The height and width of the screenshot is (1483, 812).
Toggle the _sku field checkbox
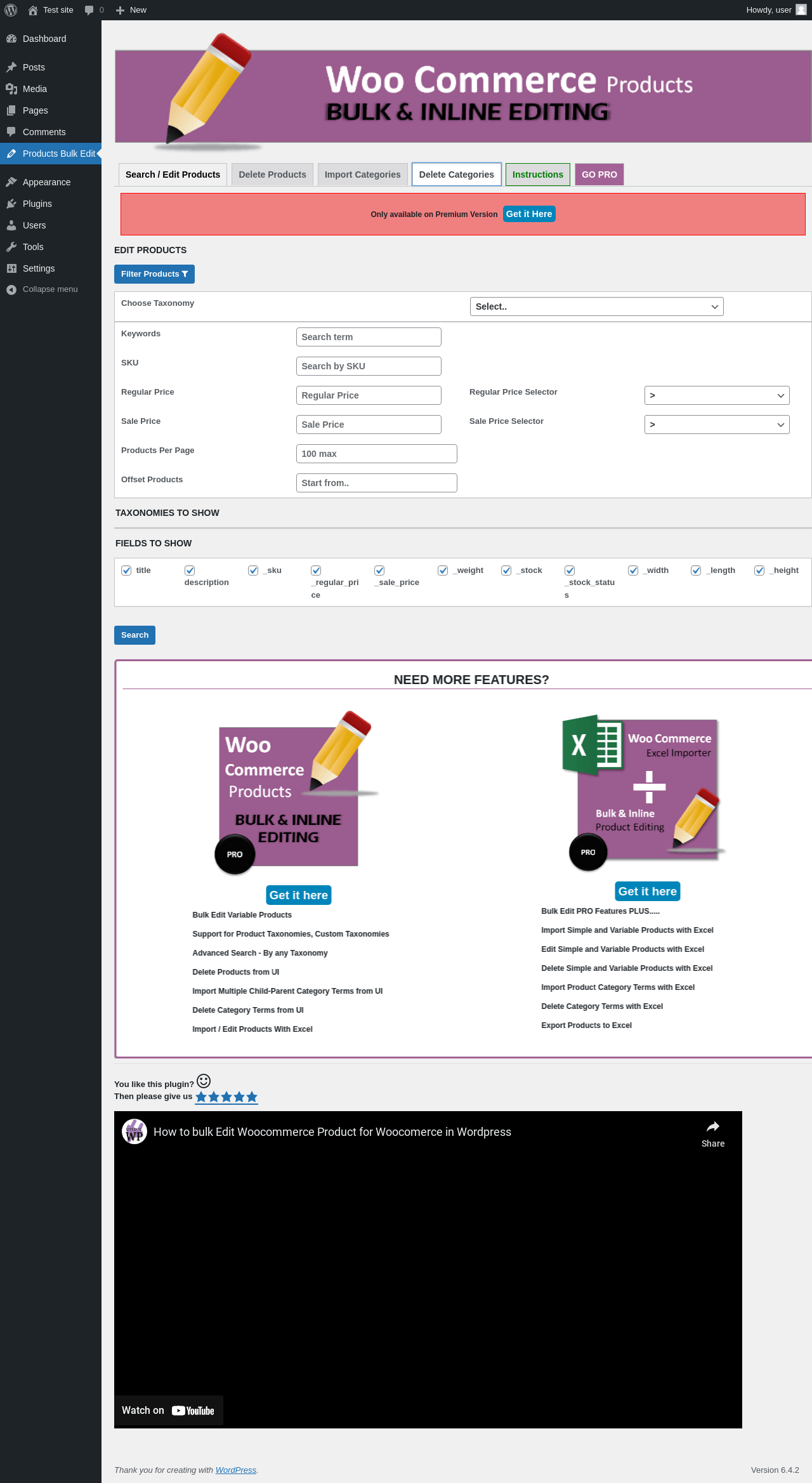pos(253,570)
